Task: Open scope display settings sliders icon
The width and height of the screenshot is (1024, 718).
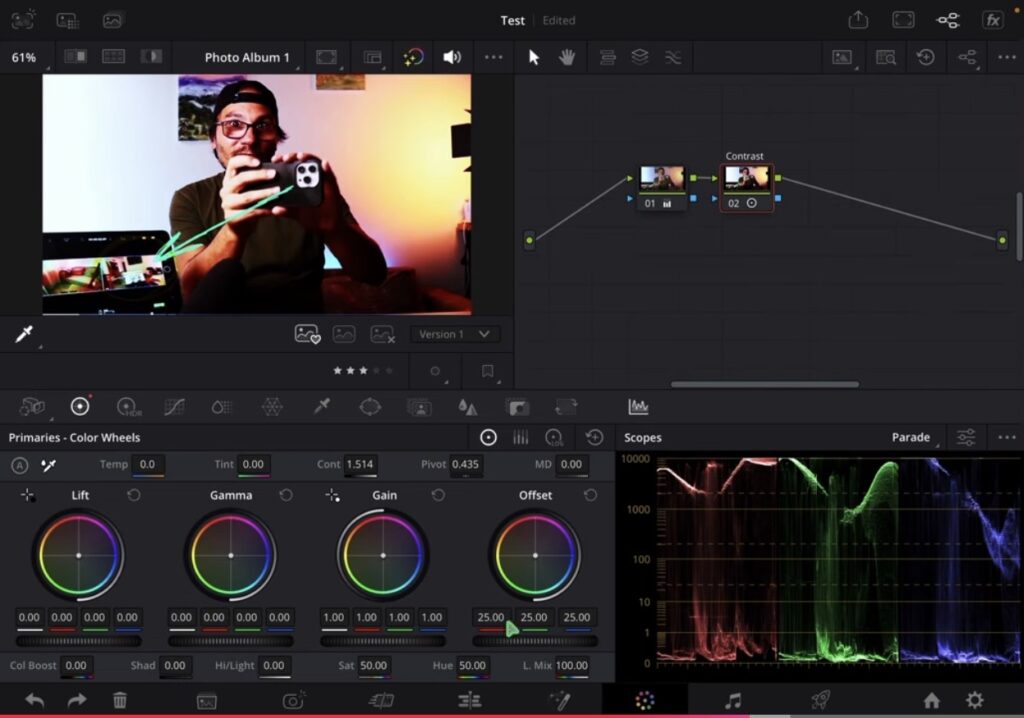Action: (966, 437)
